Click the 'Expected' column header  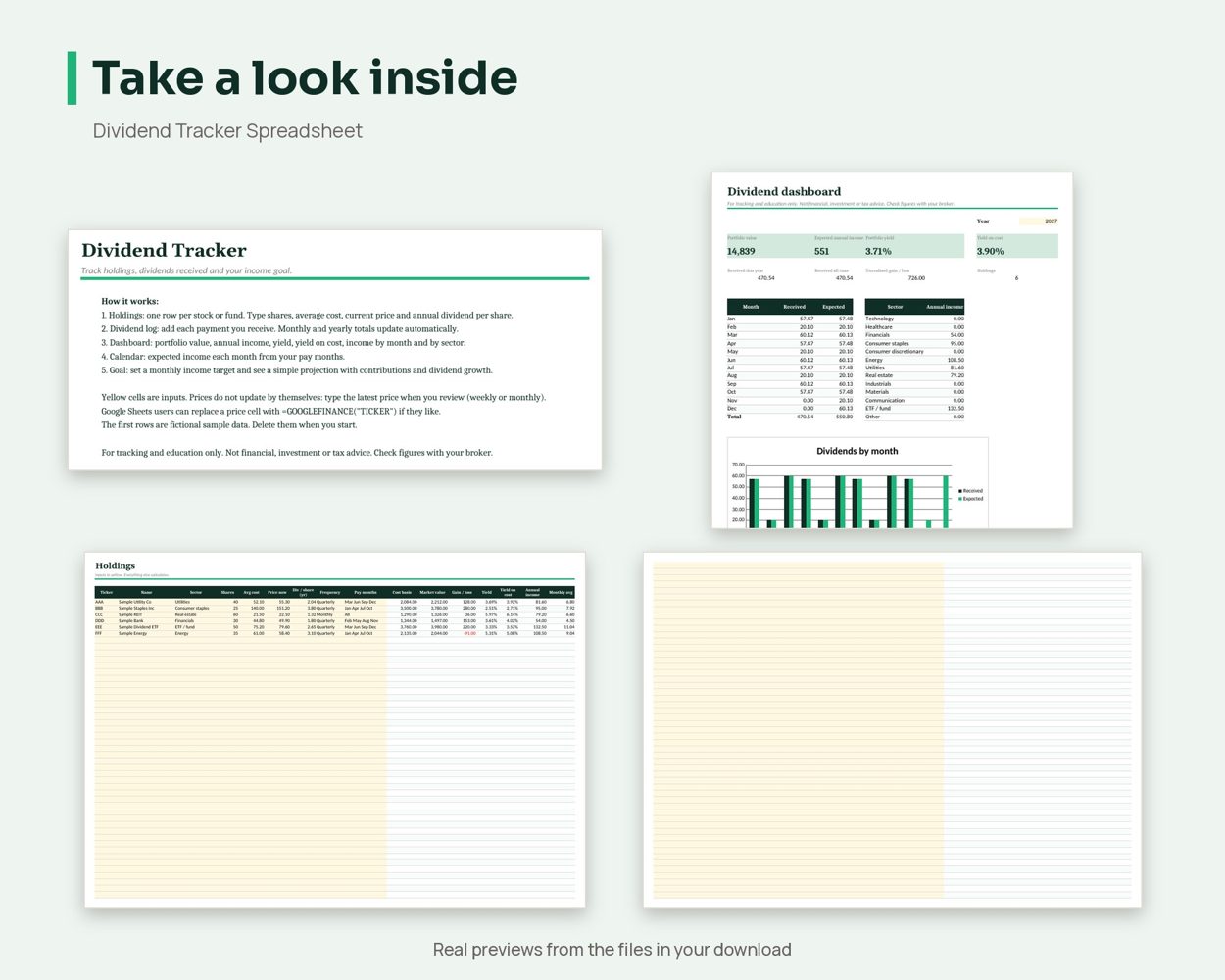pyautogui.click(x=834, y=307)
